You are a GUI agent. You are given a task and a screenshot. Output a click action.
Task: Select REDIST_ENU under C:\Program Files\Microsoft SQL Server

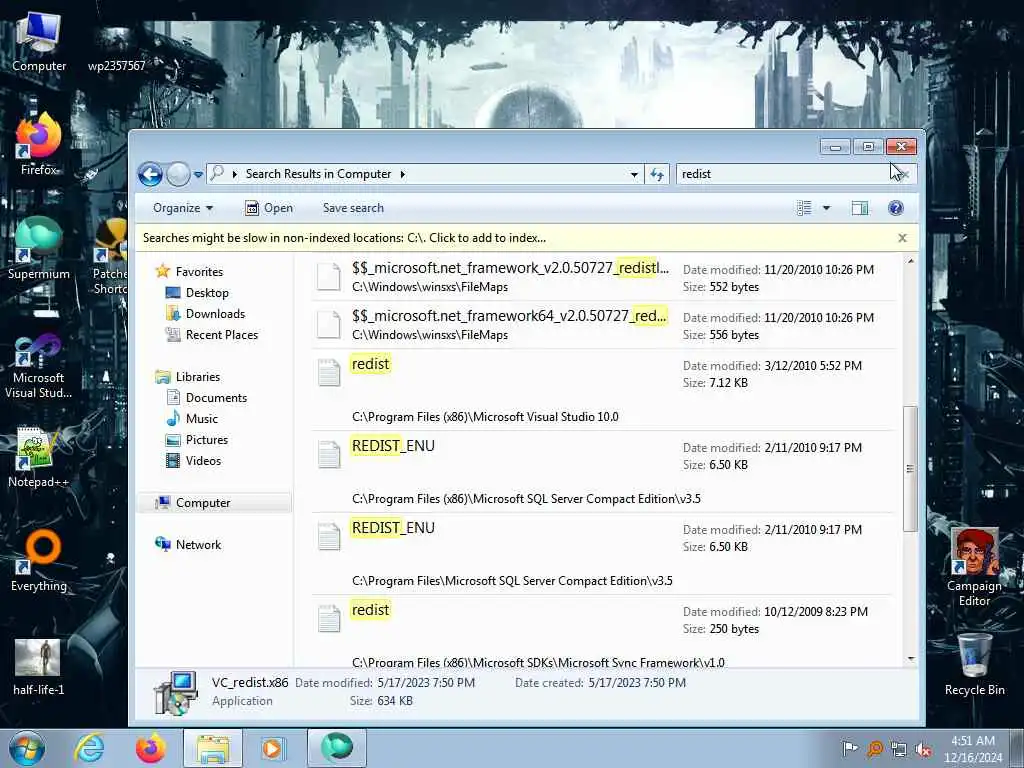pos(602,554)
